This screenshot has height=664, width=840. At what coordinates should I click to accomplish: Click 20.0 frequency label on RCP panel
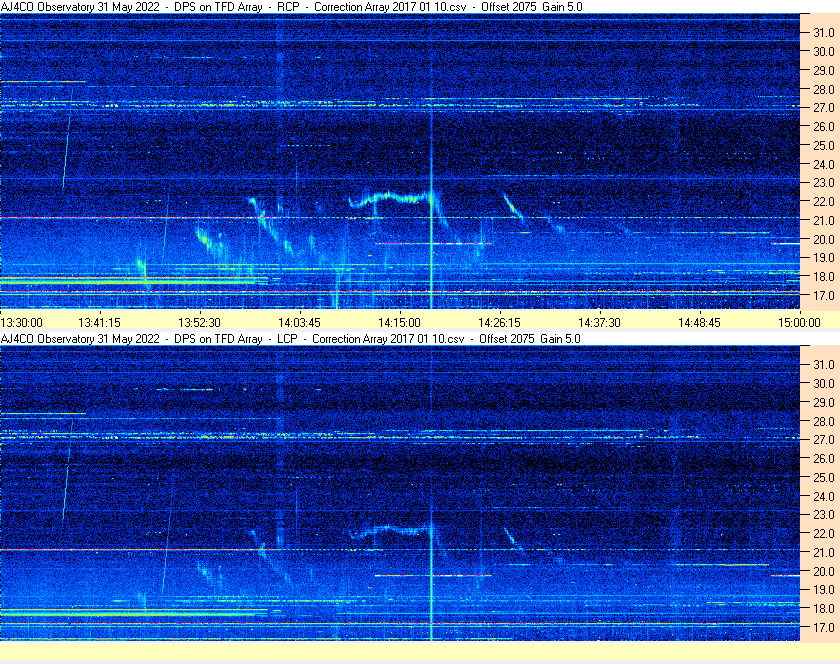tap(824, 240)
